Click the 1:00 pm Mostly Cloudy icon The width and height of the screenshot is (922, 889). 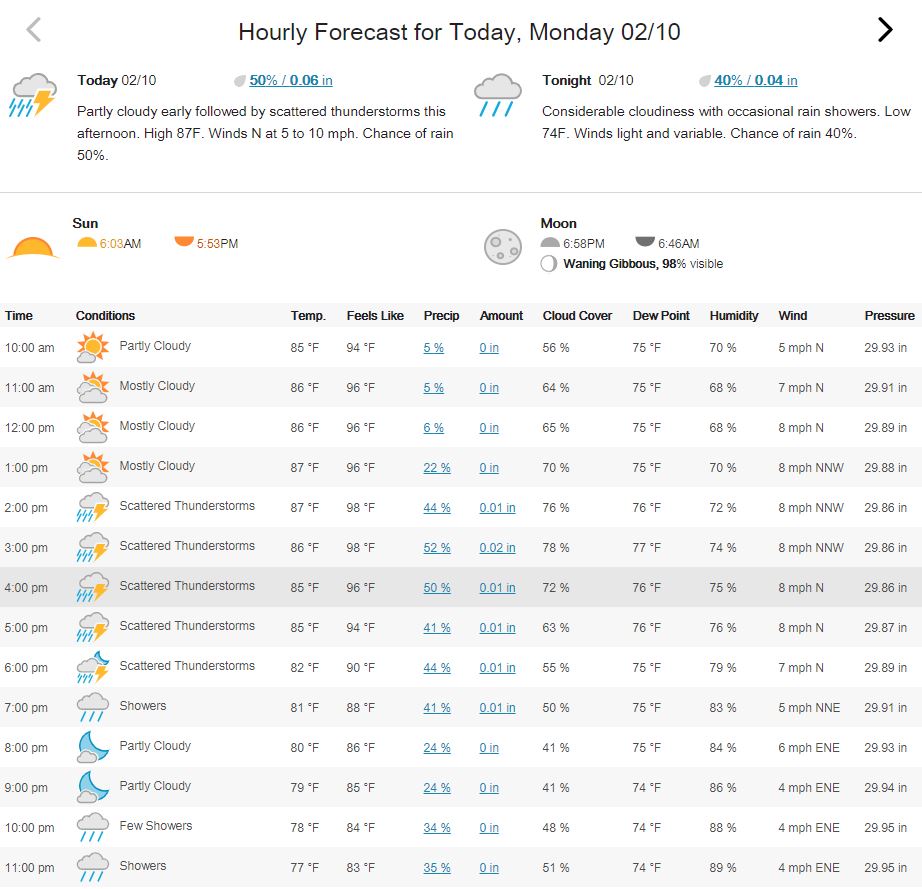coord(93,467)
